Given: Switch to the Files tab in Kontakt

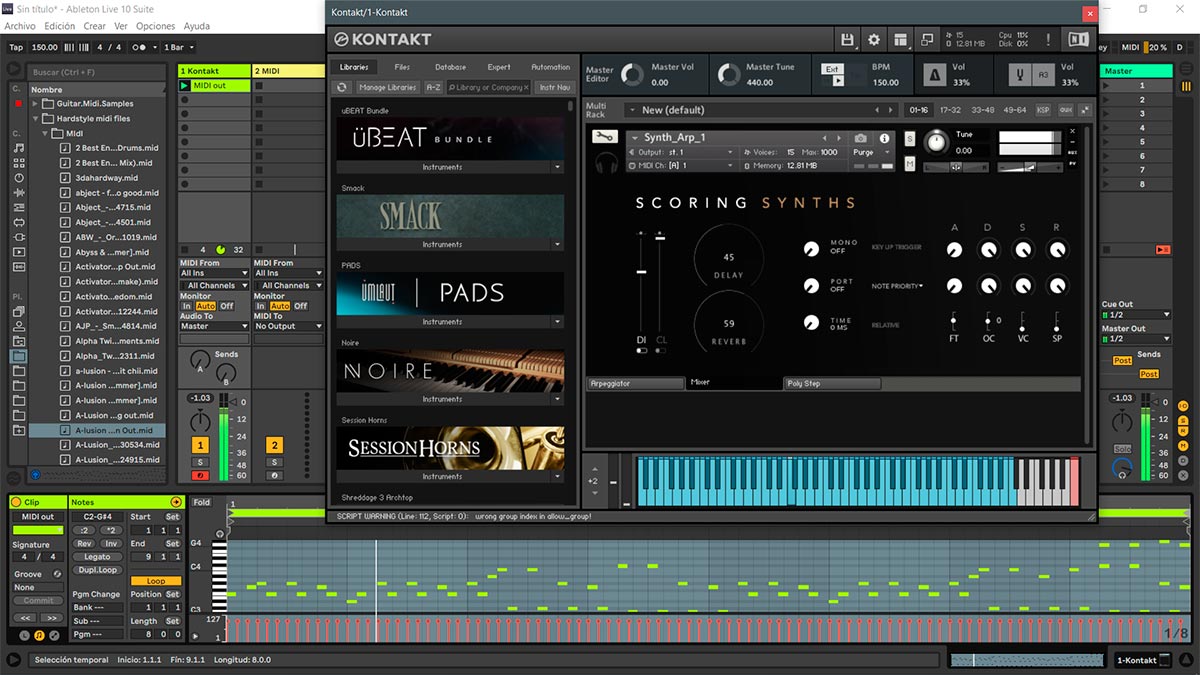Looking at the screenshot, I should click(402, 67).
